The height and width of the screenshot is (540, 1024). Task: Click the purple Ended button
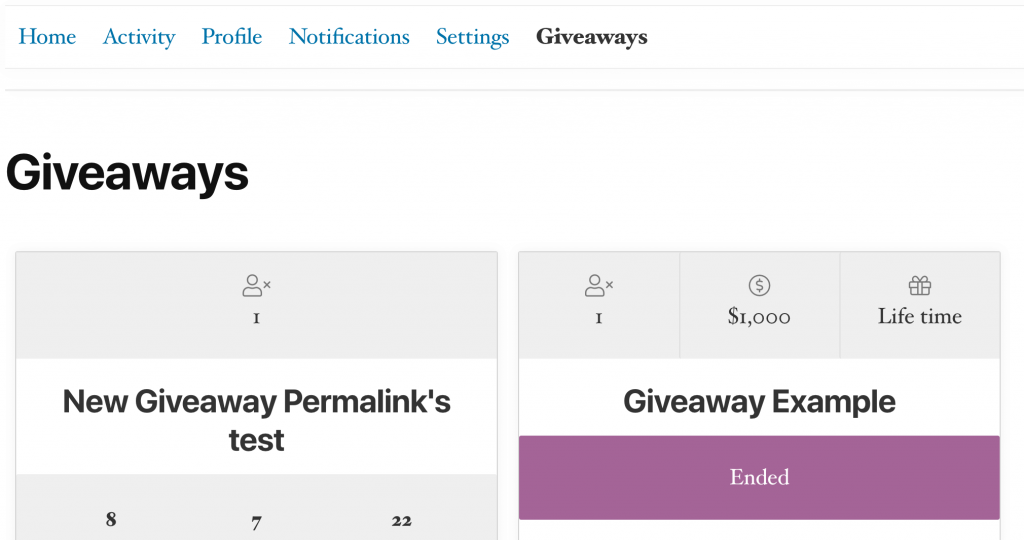point(760,477)
